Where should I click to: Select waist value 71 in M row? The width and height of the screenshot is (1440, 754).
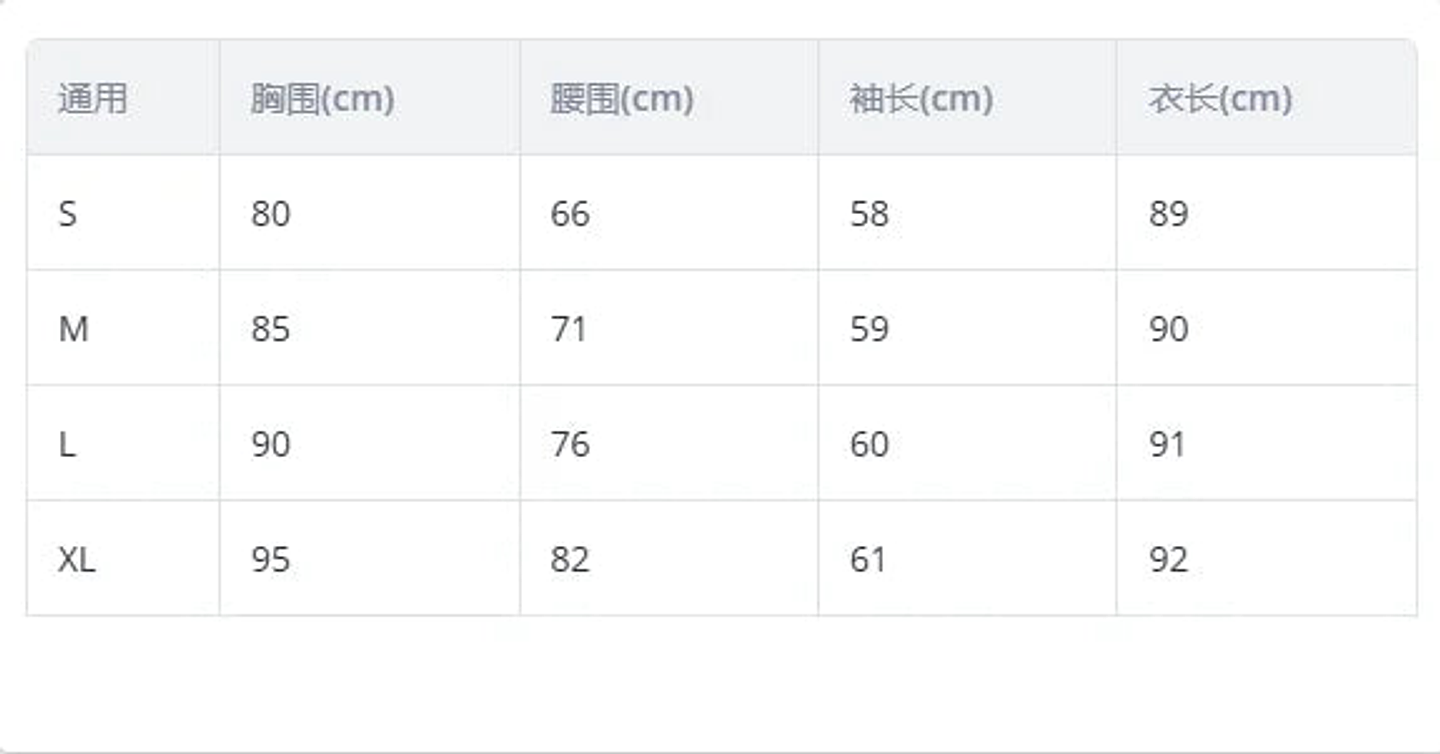[569, 329]
